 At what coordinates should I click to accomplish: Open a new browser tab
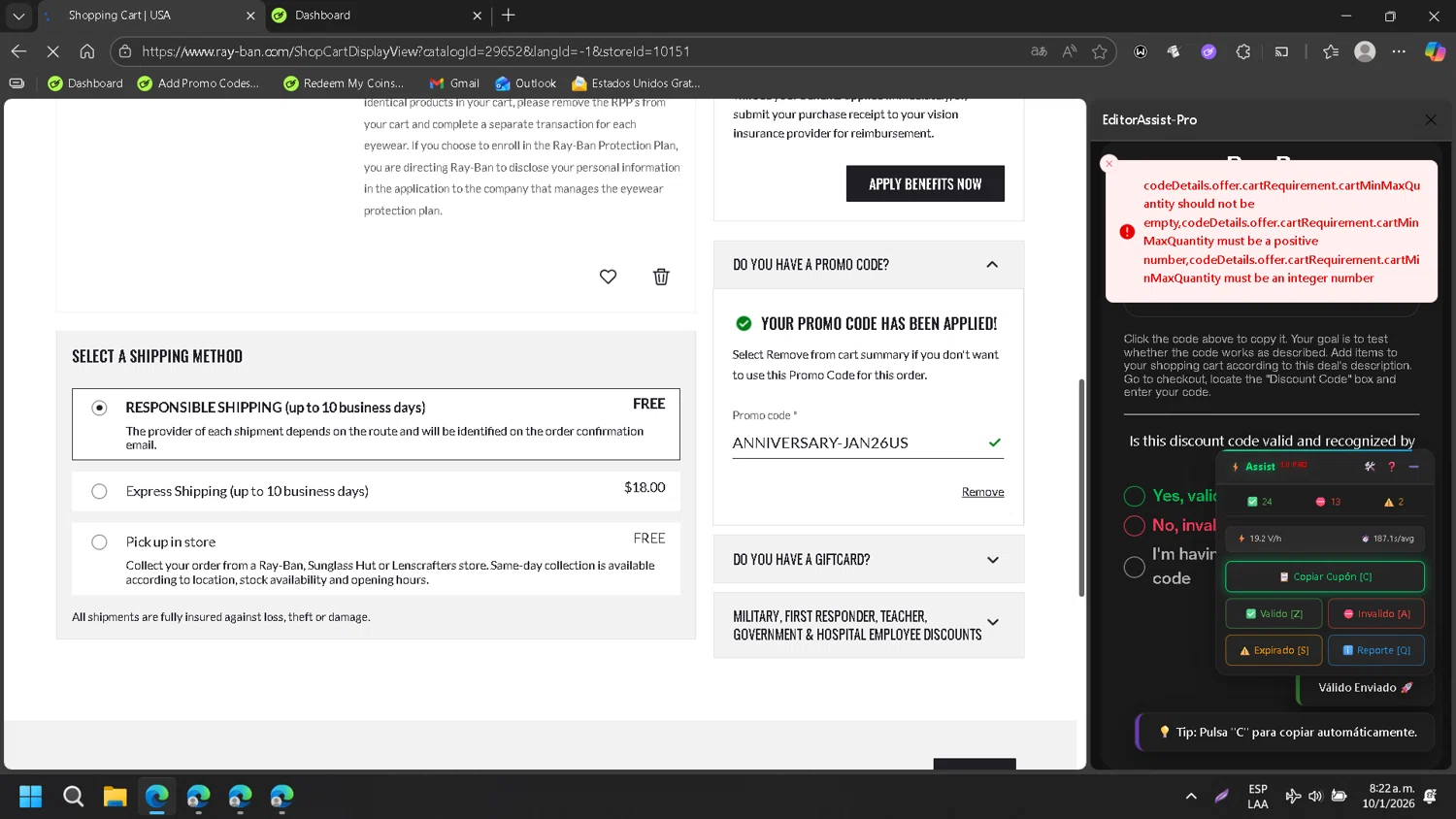pos(508,15)
